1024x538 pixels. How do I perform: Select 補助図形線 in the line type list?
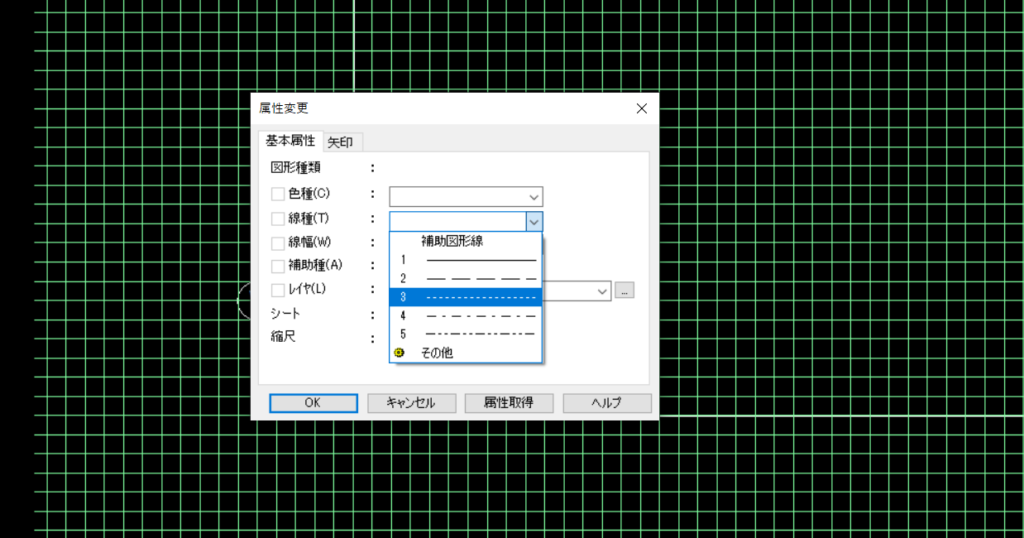pyautogui.click(x=466, y=241)
